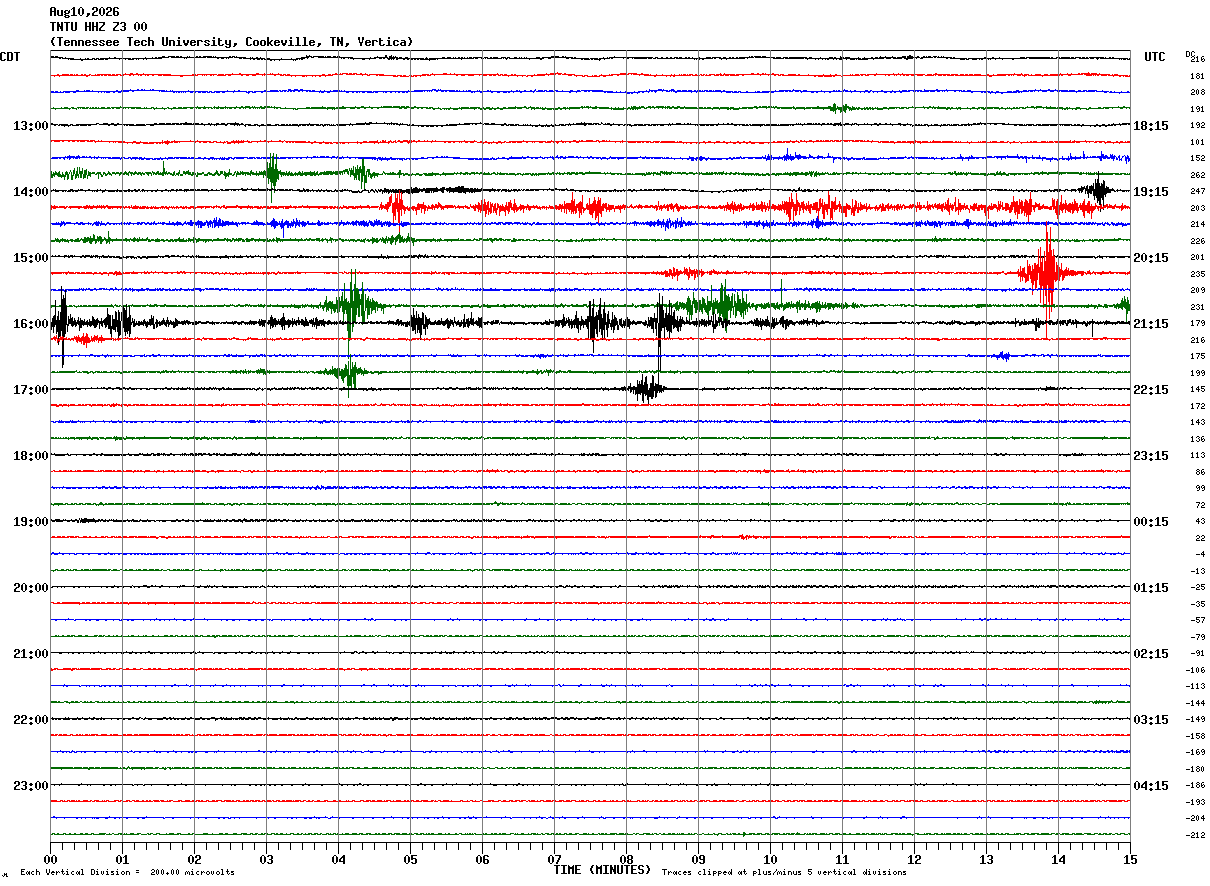Viewport: 1210px width, 886px height.
Task: Click the TIME (MINUTES) axis title
Action: tap(602, 870)
